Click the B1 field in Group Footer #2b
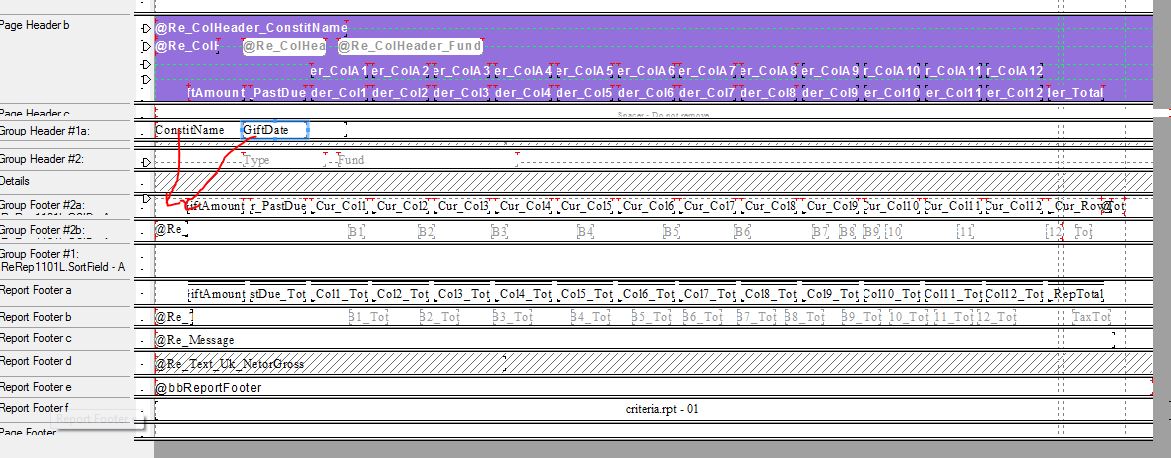Screen dimensions: 1171x458 click(356, 232)
